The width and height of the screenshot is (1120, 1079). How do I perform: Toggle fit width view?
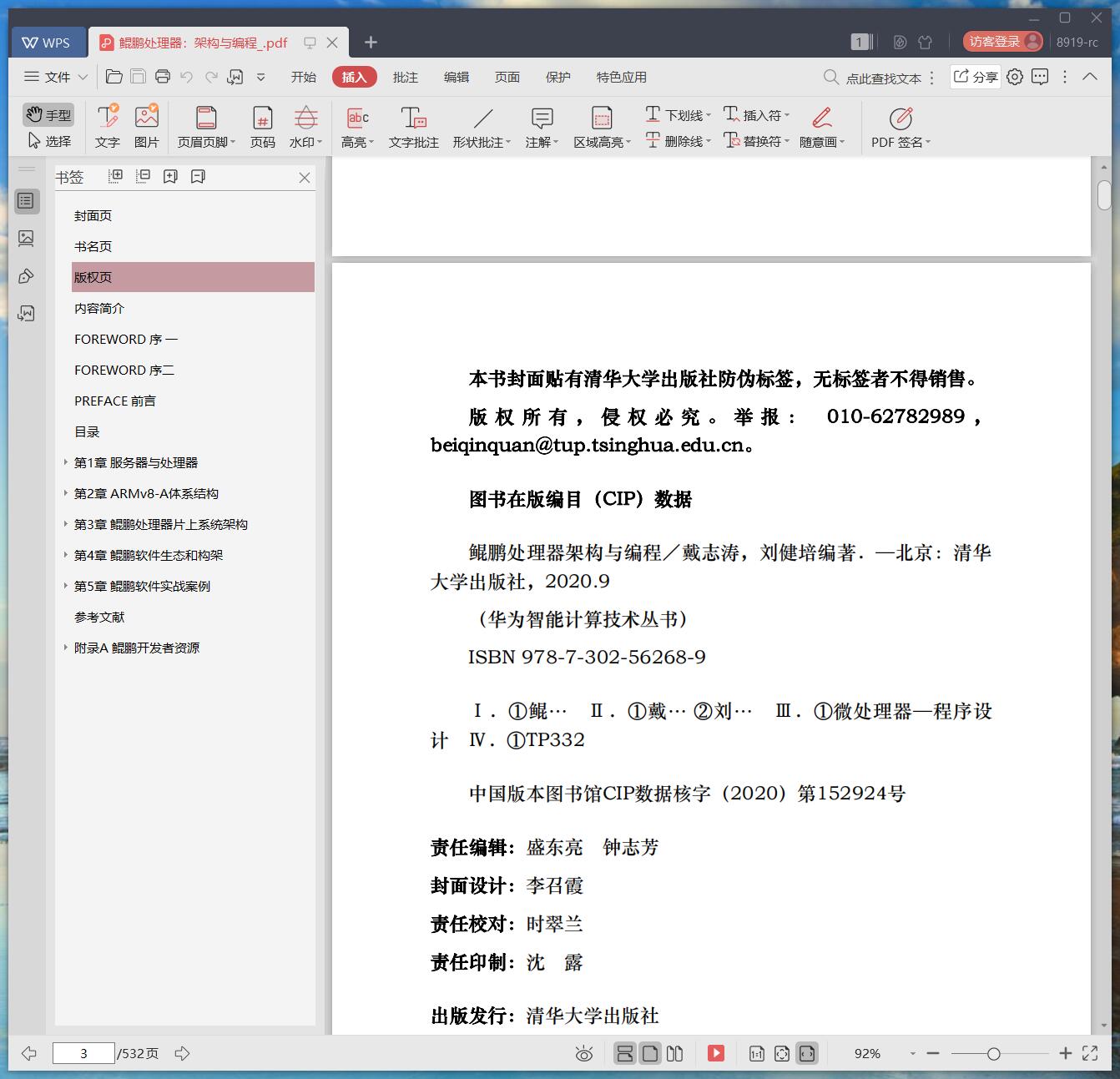[x=806, y=1053]
